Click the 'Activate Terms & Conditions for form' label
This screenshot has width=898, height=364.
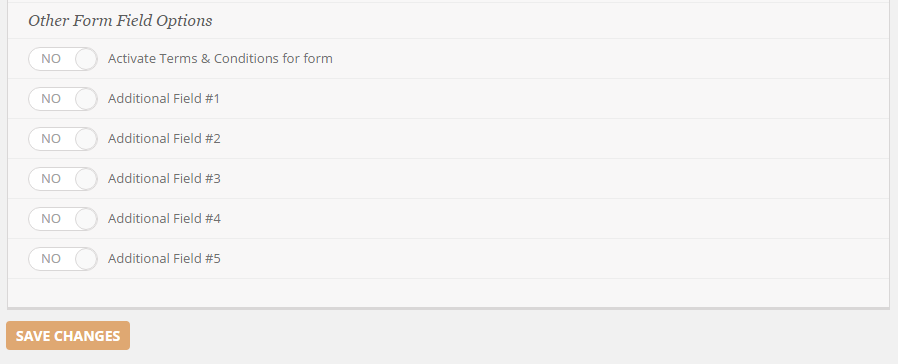click(x=220, y=58)
